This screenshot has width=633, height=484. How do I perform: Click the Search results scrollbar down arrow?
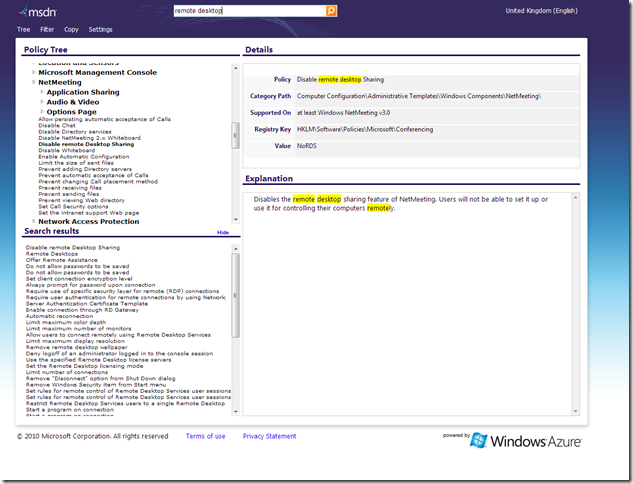(x=236, y=412)
